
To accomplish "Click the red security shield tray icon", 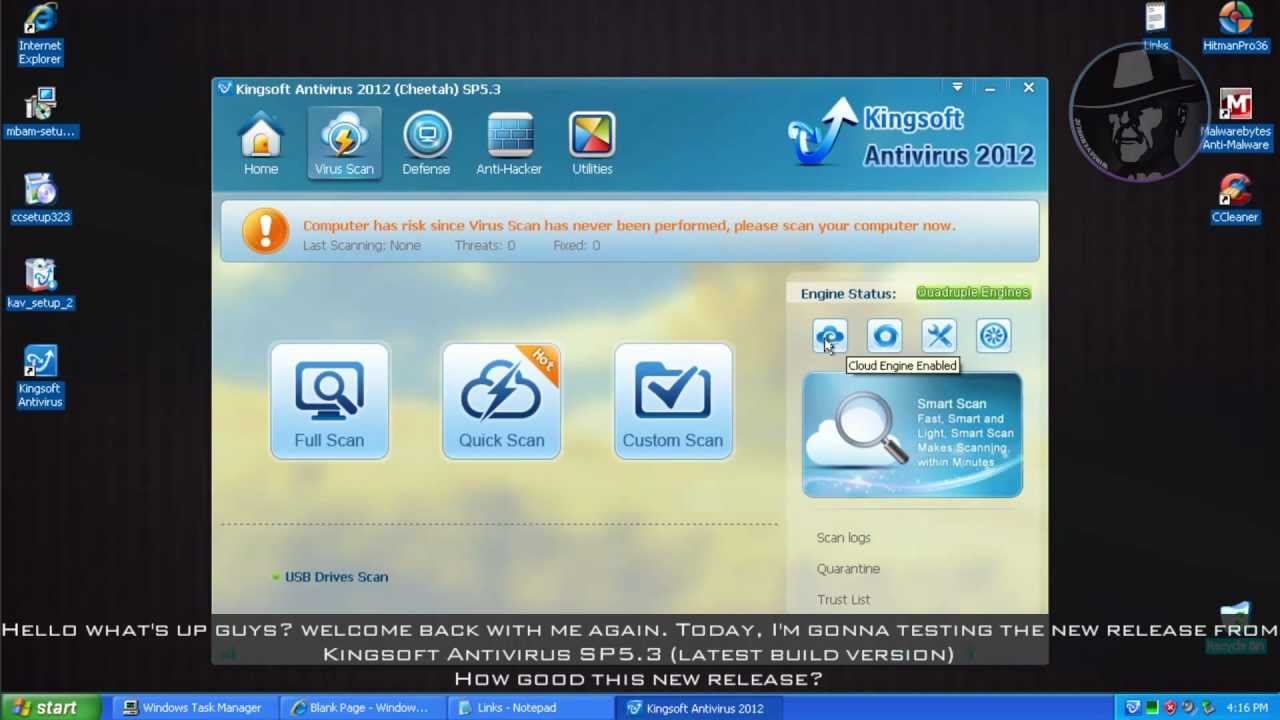I will click(x=1170, y=708).
